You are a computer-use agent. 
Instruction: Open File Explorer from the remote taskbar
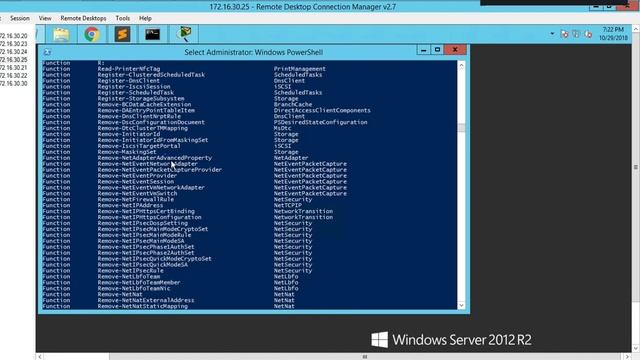point(61,34)
